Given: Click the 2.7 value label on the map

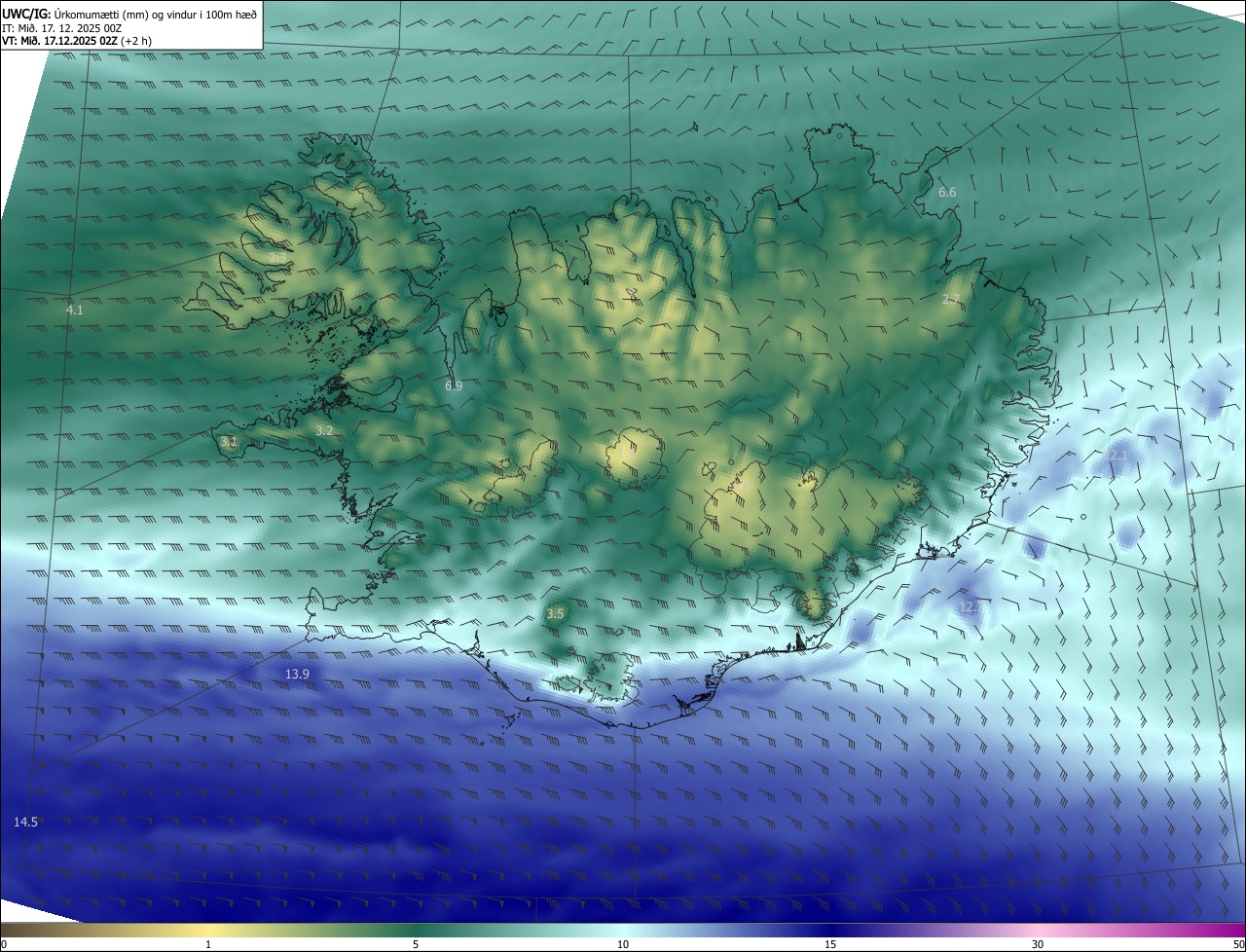Looking at the screenshot, I should pos(951,300).
